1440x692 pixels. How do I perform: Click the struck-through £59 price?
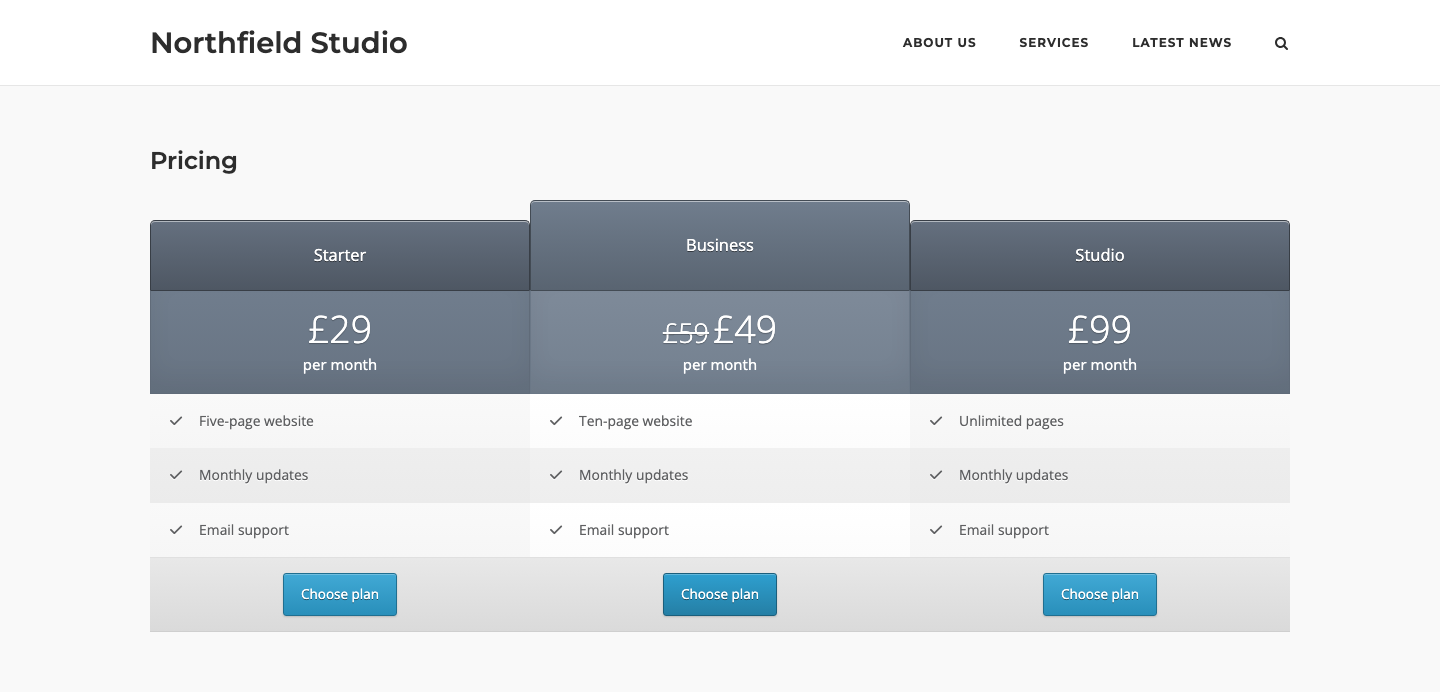click(686, 332)
